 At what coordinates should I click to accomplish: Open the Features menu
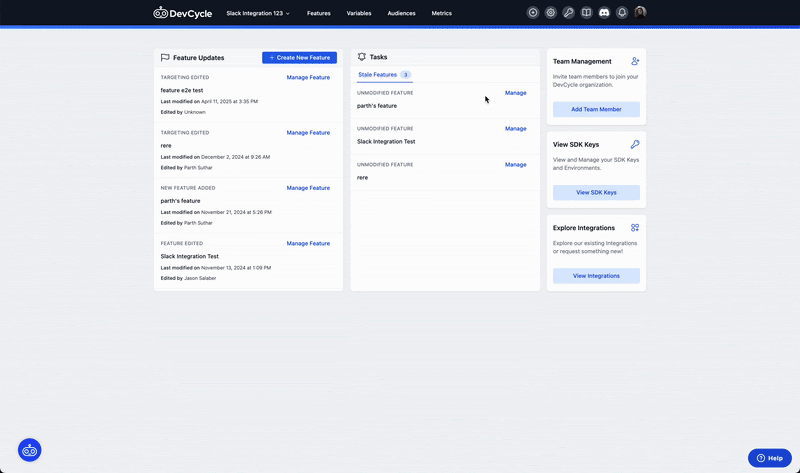(x=319, y=13)
